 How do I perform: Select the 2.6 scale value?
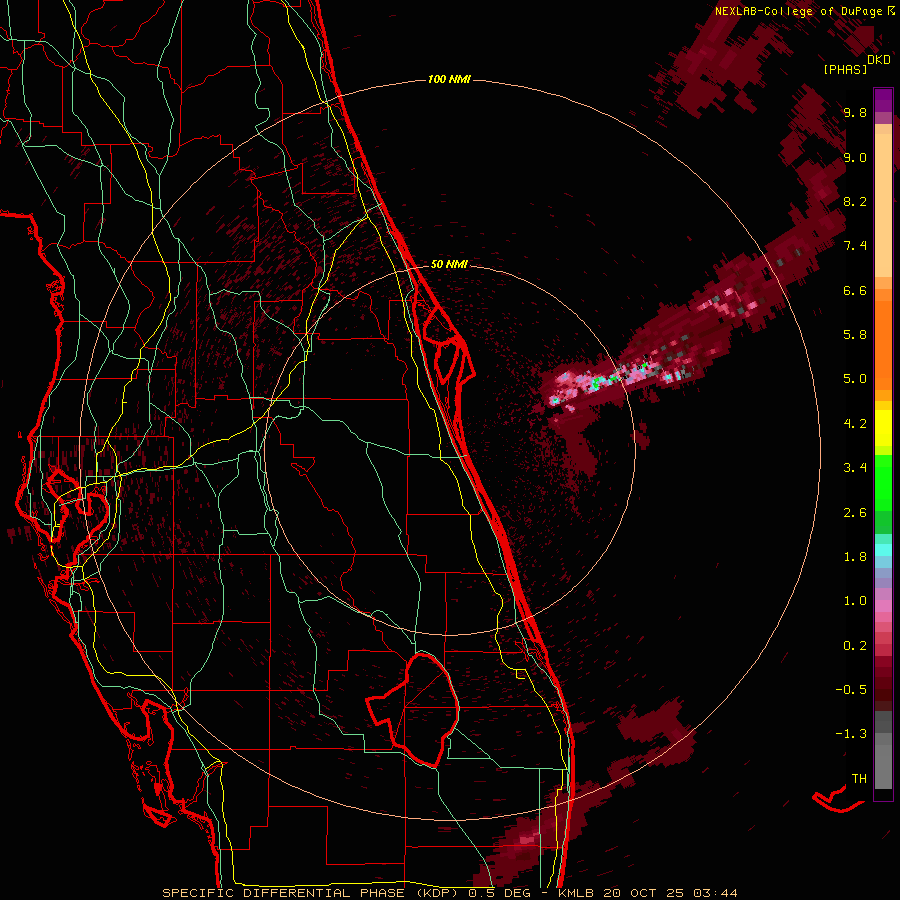855,513
